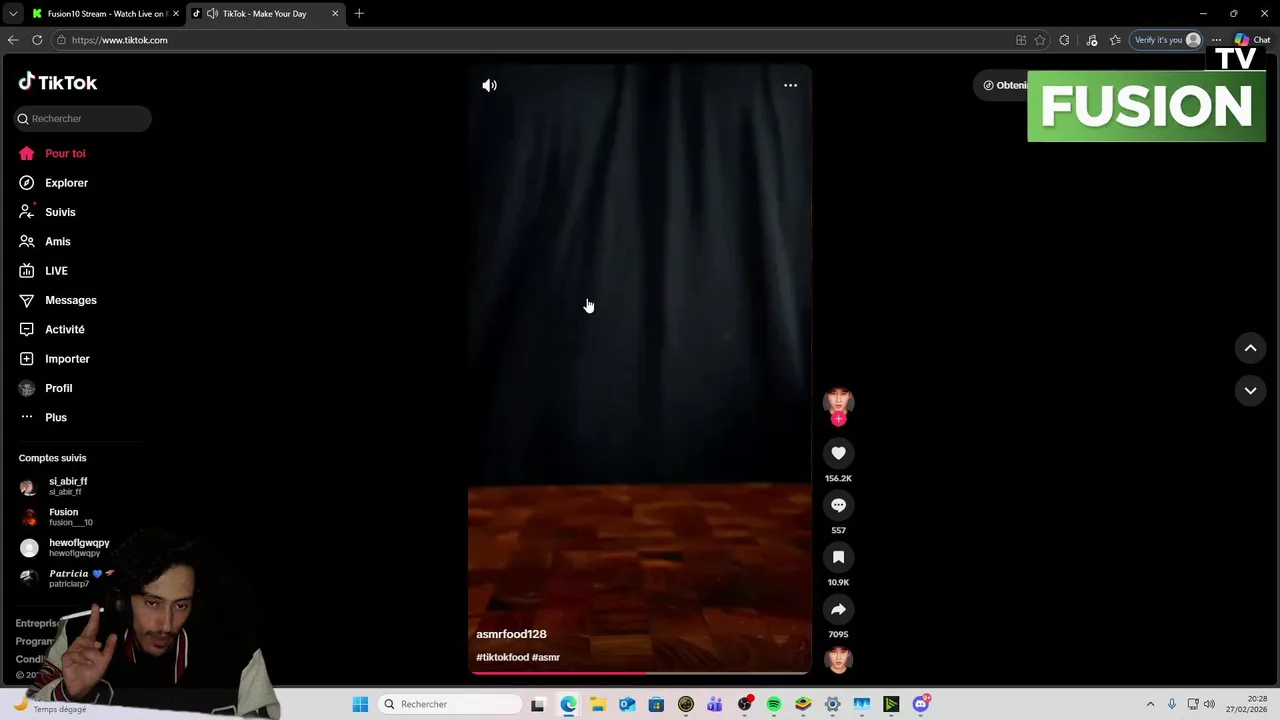Open comments via the speech bubble icon
This screenshot has height=720, width=1280.
pos(838,505)
